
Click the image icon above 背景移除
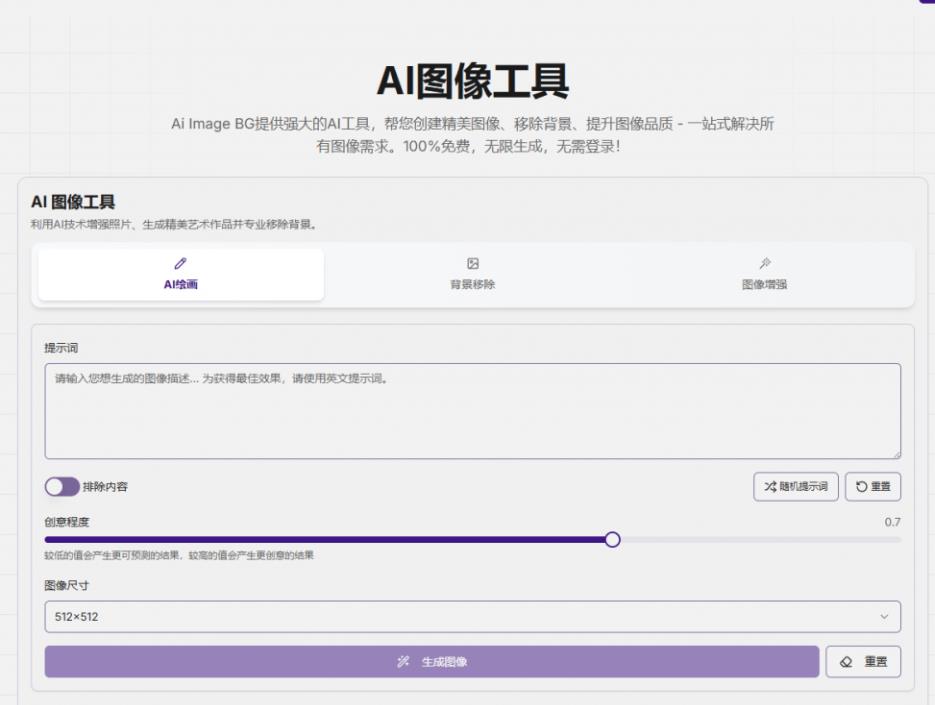473,263
